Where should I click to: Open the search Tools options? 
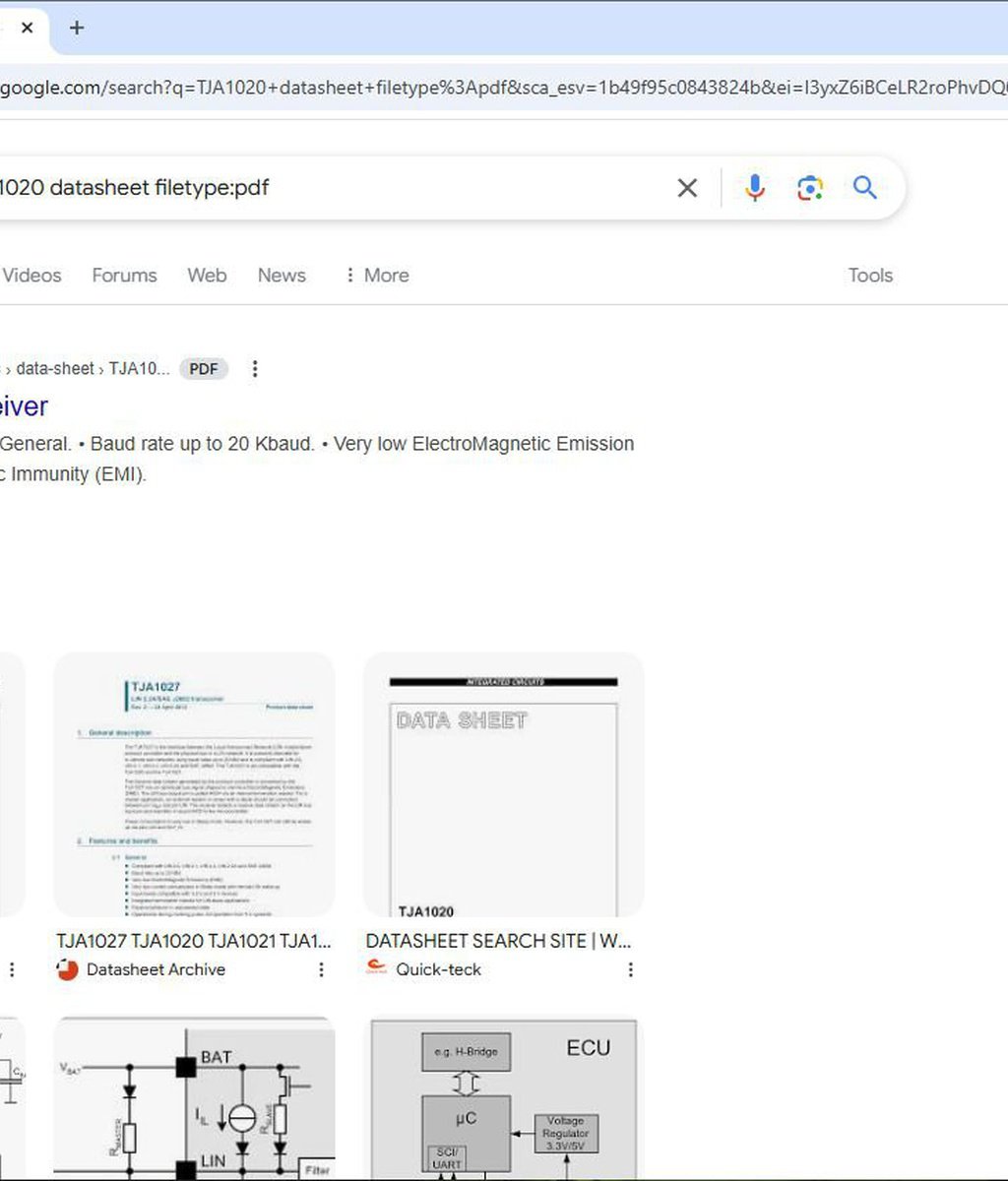(x=870, y=276)
